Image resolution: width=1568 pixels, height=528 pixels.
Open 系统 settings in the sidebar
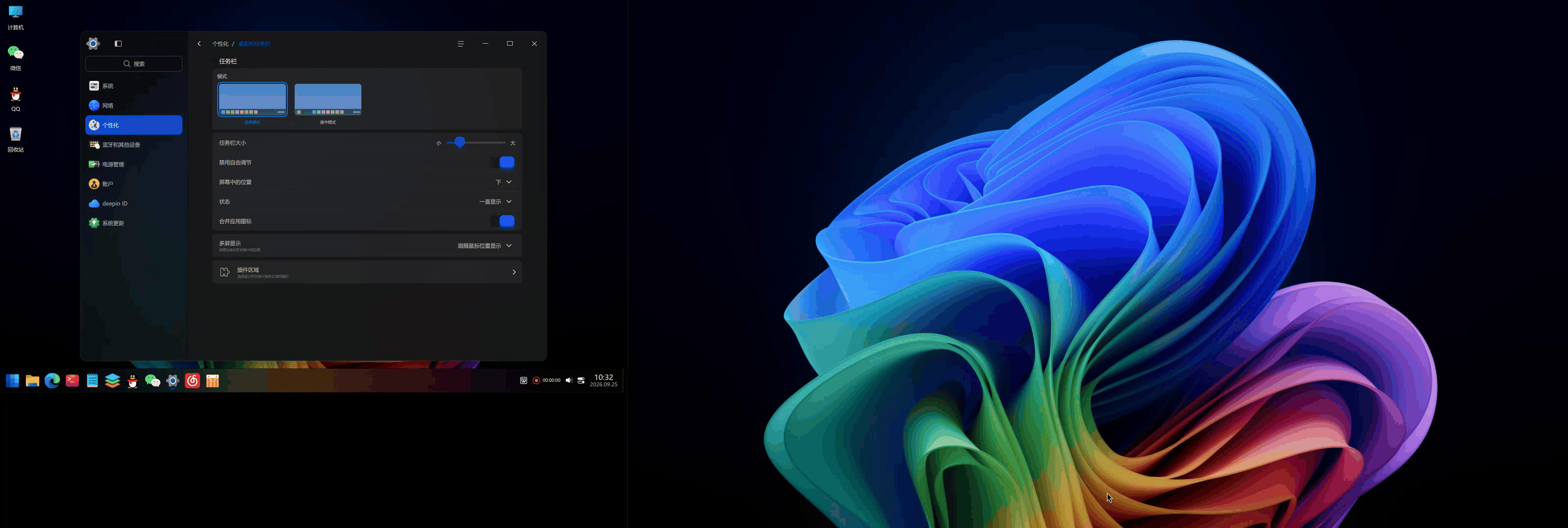pos(134,86)
